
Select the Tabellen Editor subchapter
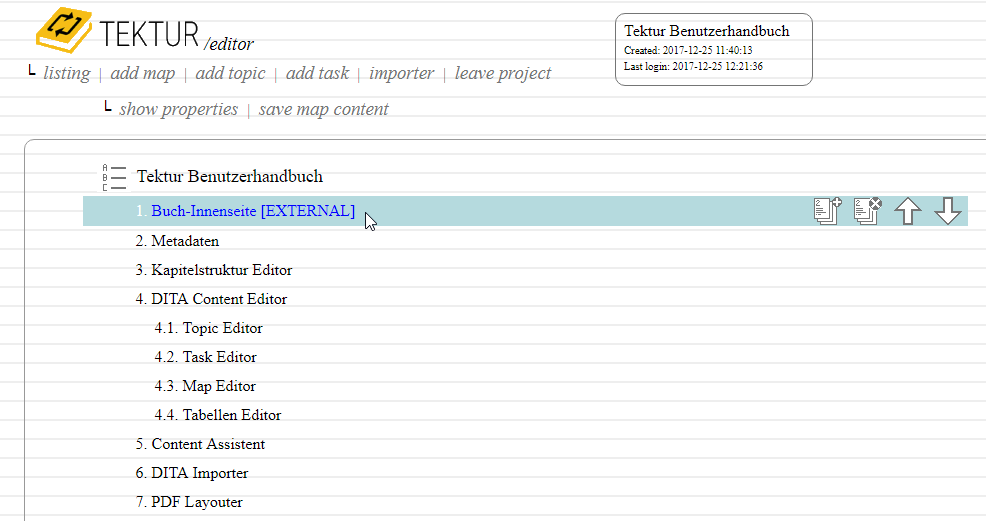point(231,415)
